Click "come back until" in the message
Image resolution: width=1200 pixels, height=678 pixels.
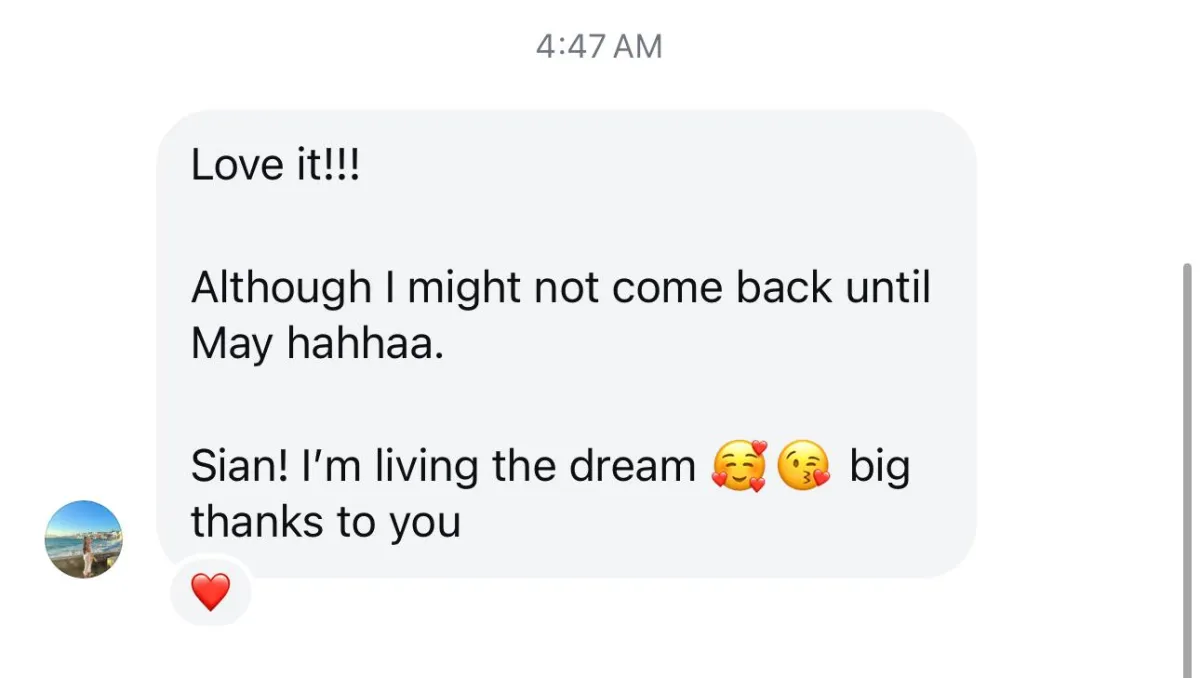tap(771, 289)
